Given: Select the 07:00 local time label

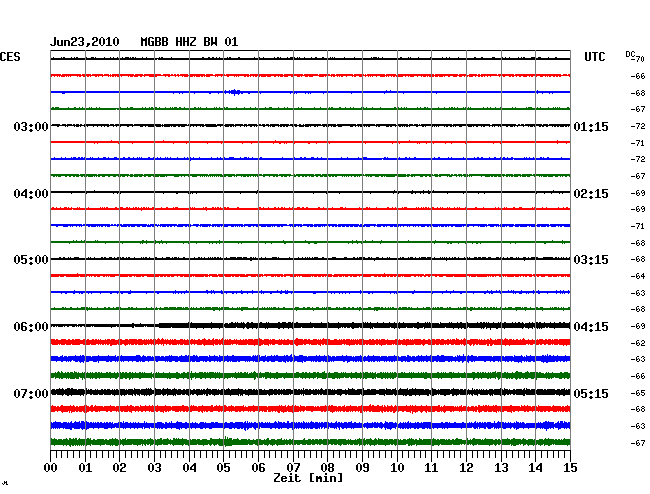Looking at the screenshot, I should pyautogui.click(x=31, y=393).
